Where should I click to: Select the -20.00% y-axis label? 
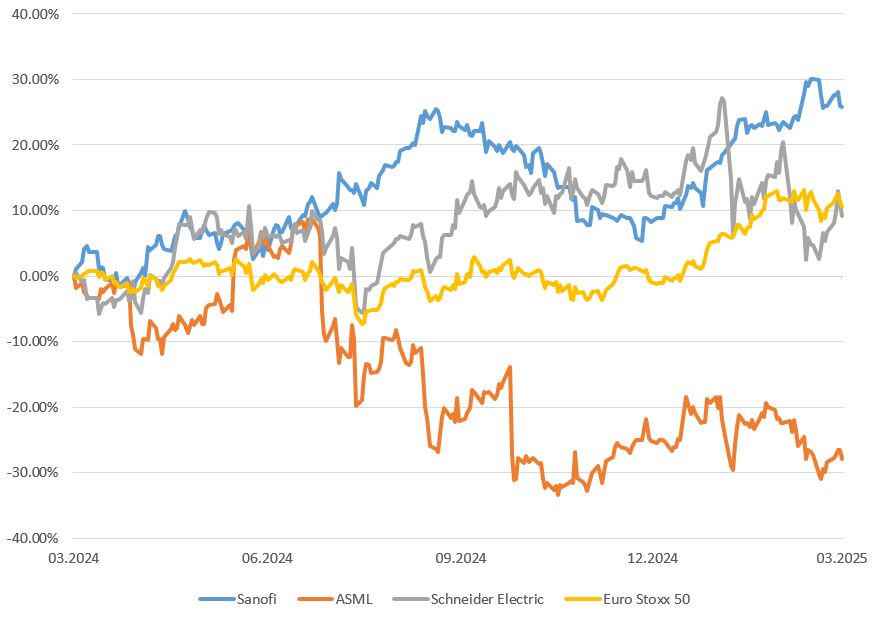click(33, 407)
